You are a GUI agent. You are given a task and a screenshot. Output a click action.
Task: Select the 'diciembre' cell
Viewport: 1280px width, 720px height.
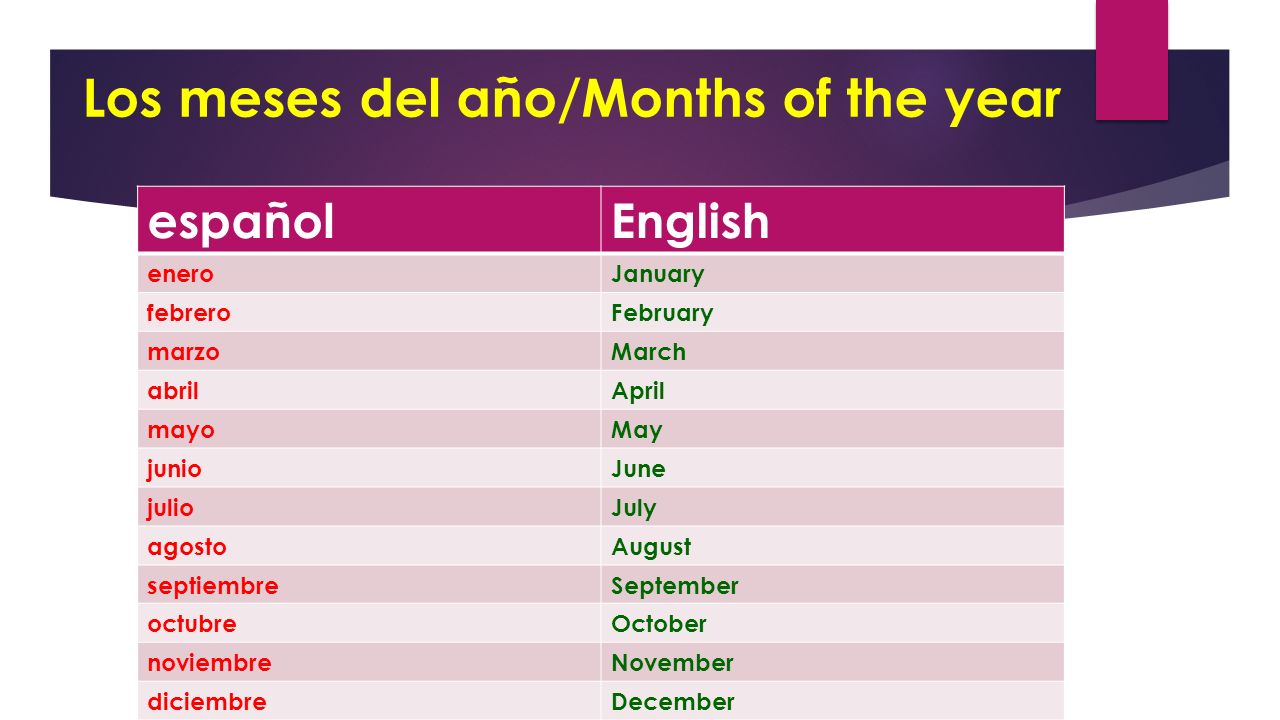click(369, 701)
